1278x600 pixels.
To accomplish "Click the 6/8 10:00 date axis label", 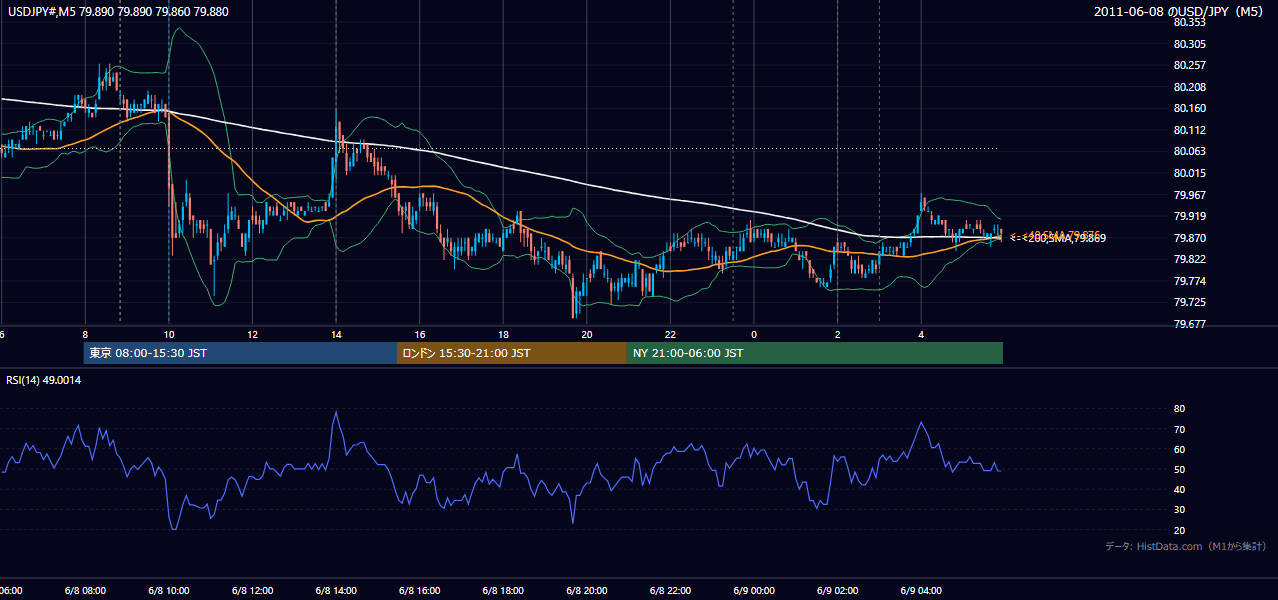I will pyautogui.click(x=168, y=591).
